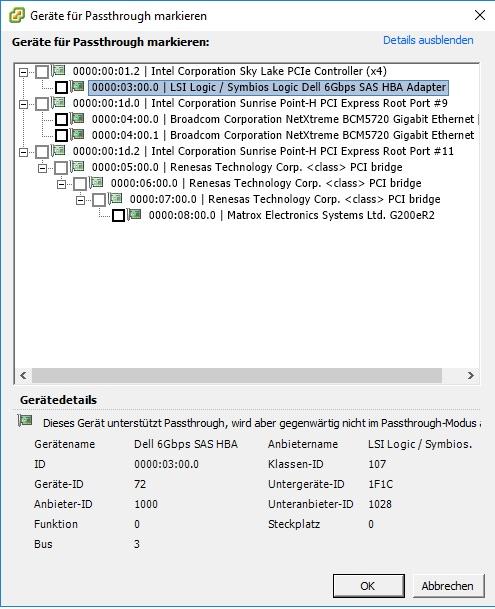
Task: Click Klassen-ID value 107
Action: click(377, 464)
